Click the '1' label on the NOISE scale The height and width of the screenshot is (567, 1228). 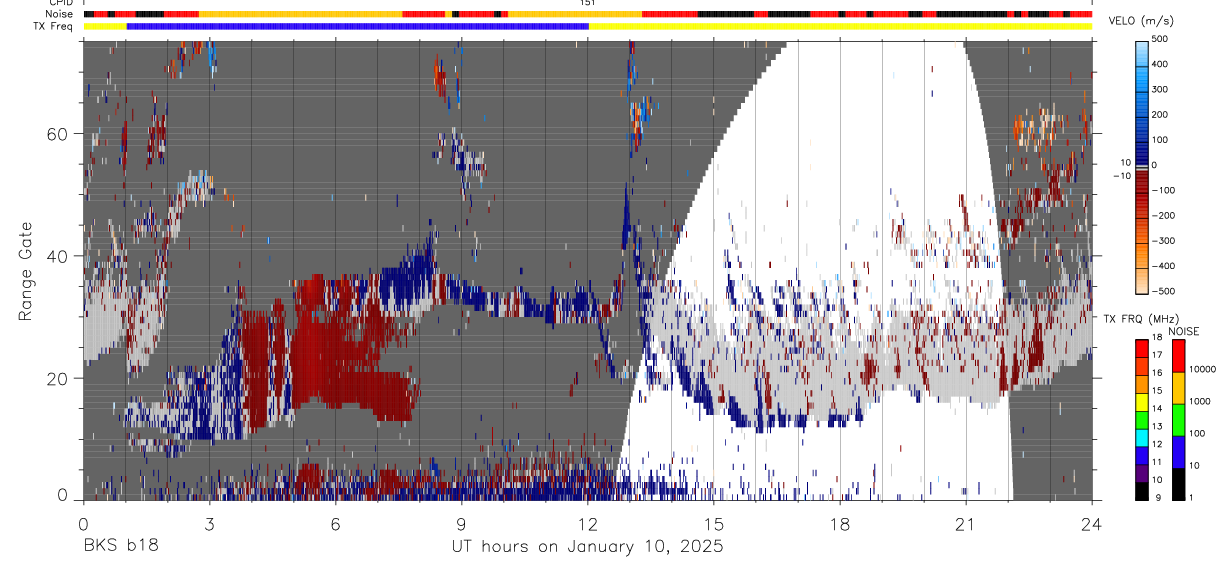point(1191,498)
